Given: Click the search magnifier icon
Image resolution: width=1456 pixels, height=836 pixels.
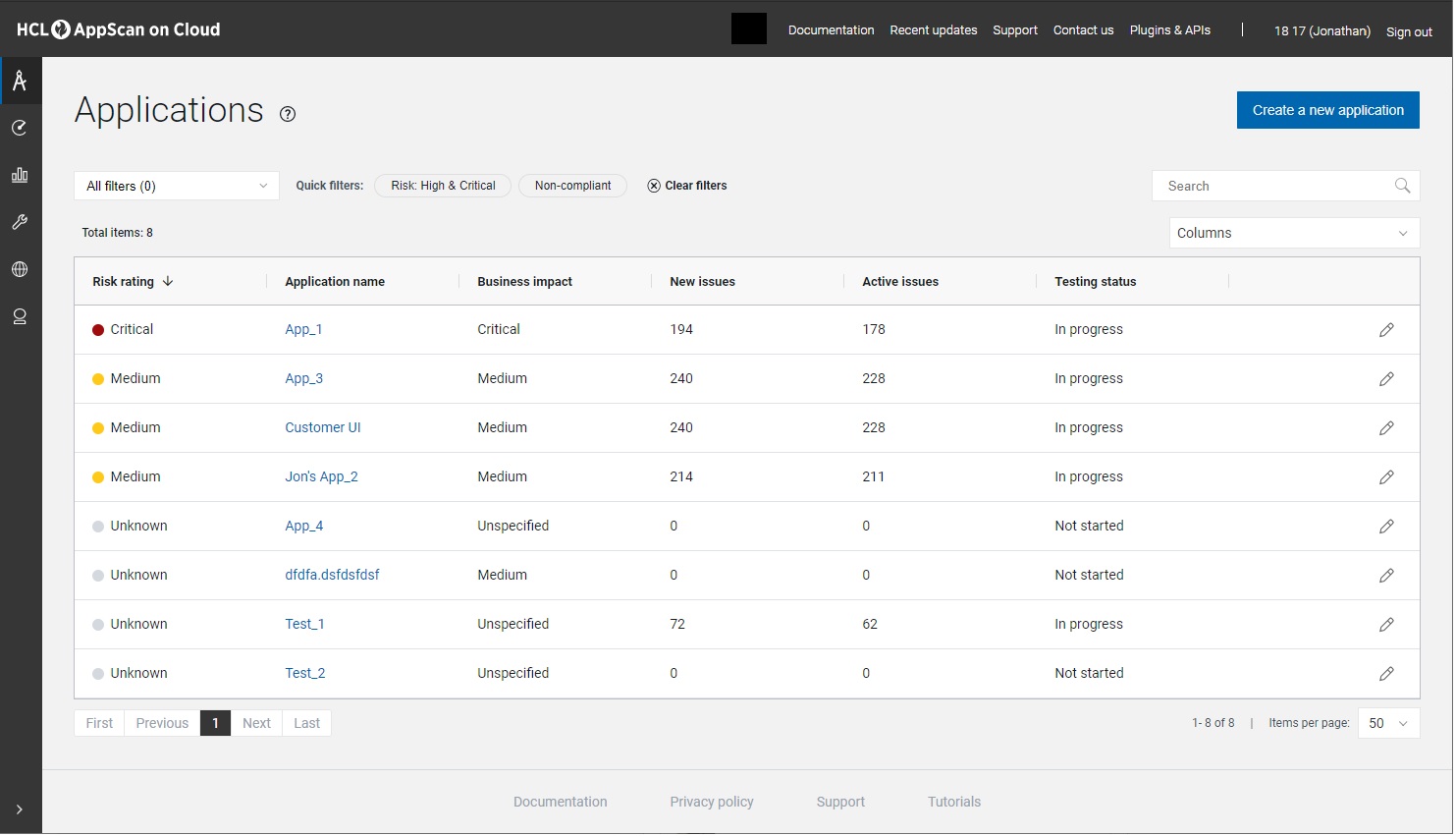Looking at the screenshot, I should click(1402, 186).
